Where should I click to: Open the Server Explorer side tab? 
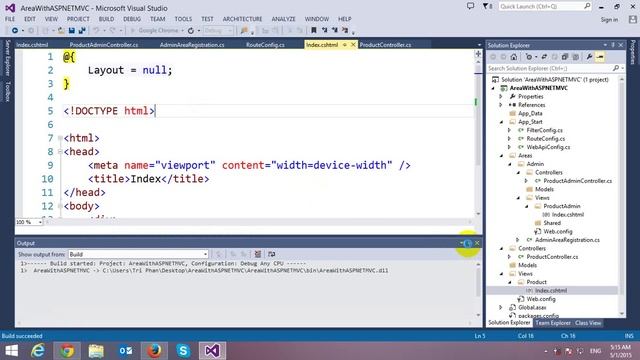7,58
